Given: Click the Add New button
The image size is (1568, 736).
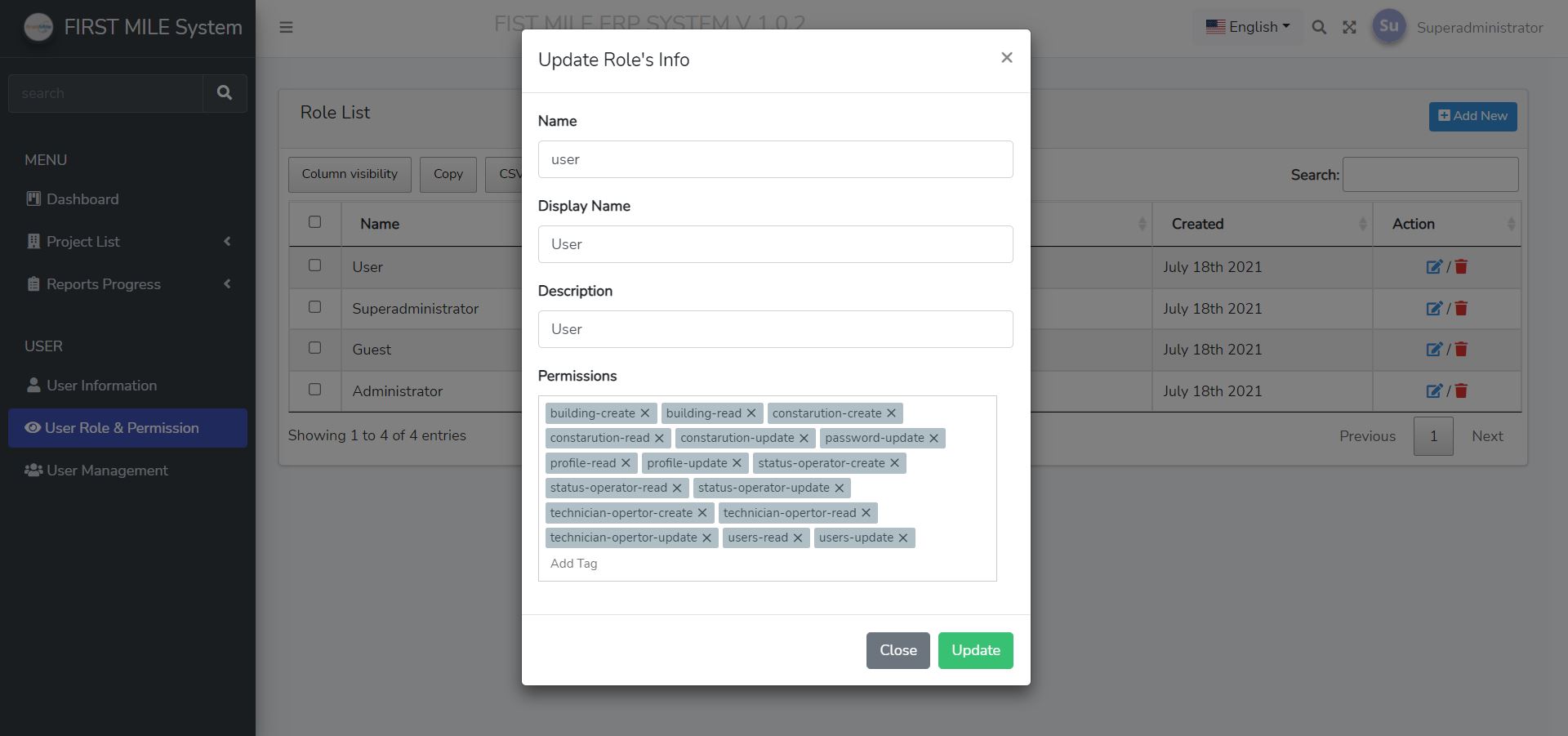Looking at the screenshot, I should [x=1472, y=116].
